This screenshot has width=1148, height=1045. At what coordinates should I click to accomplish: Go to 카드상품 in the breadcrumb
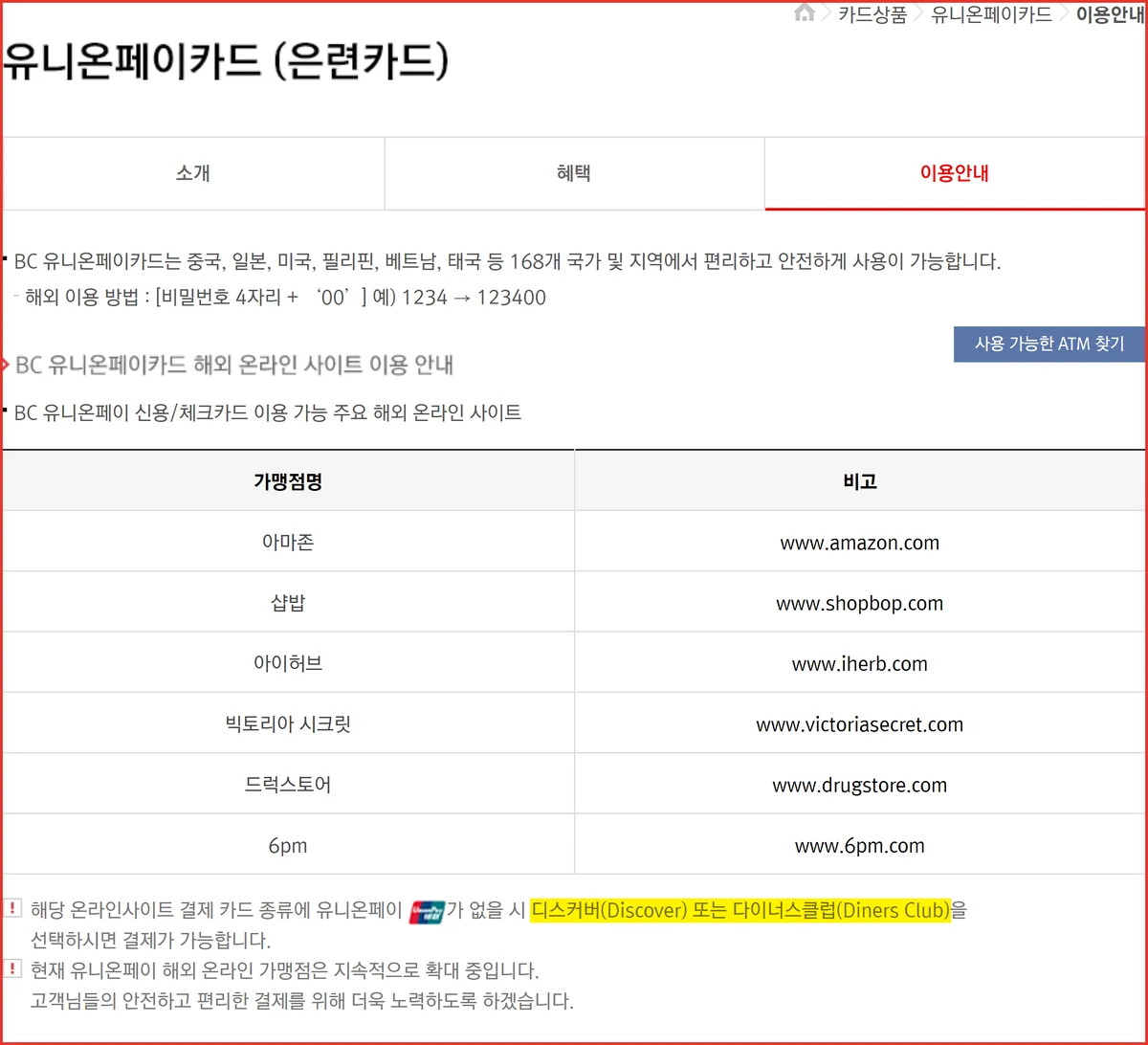pos(872,14)
